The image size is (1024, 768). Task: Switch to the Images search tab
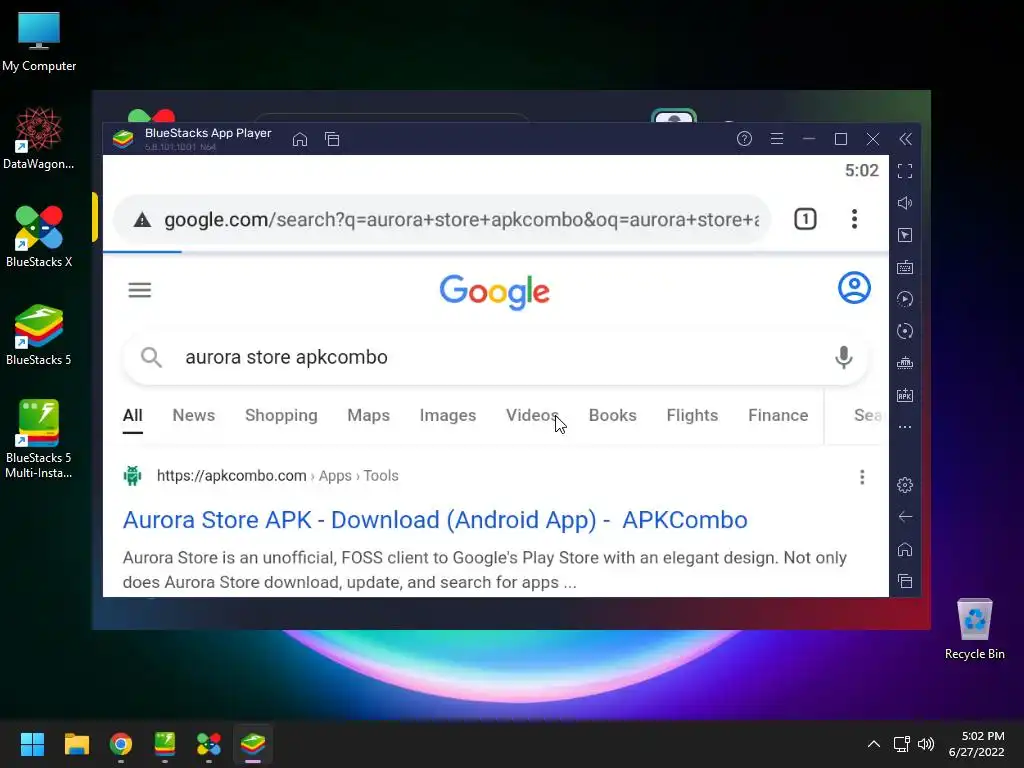click(x=447, y=415)
